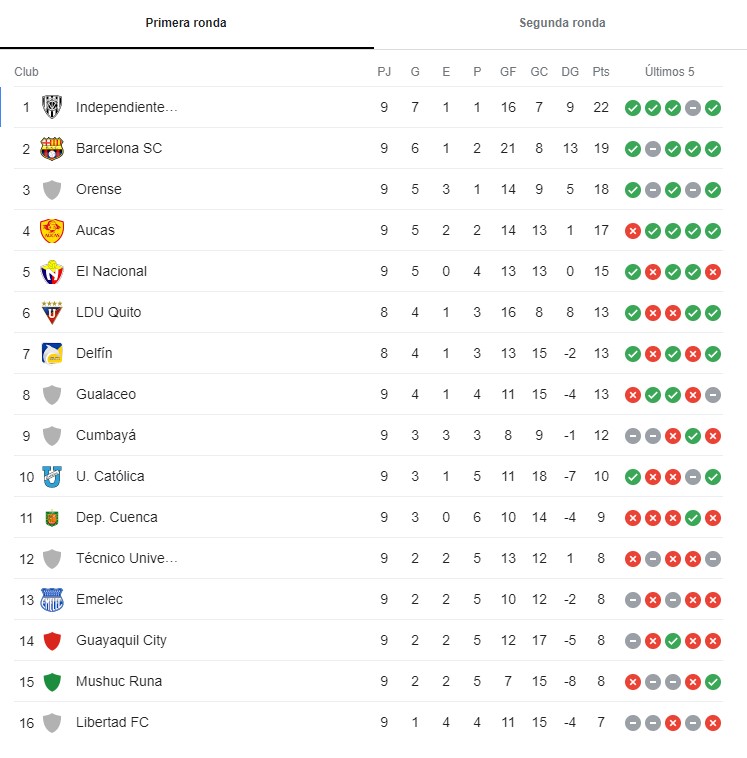This screenshot has height=758, width=747.
Task: Click the Independiente del Valle club crest
Action: [52, 107]
